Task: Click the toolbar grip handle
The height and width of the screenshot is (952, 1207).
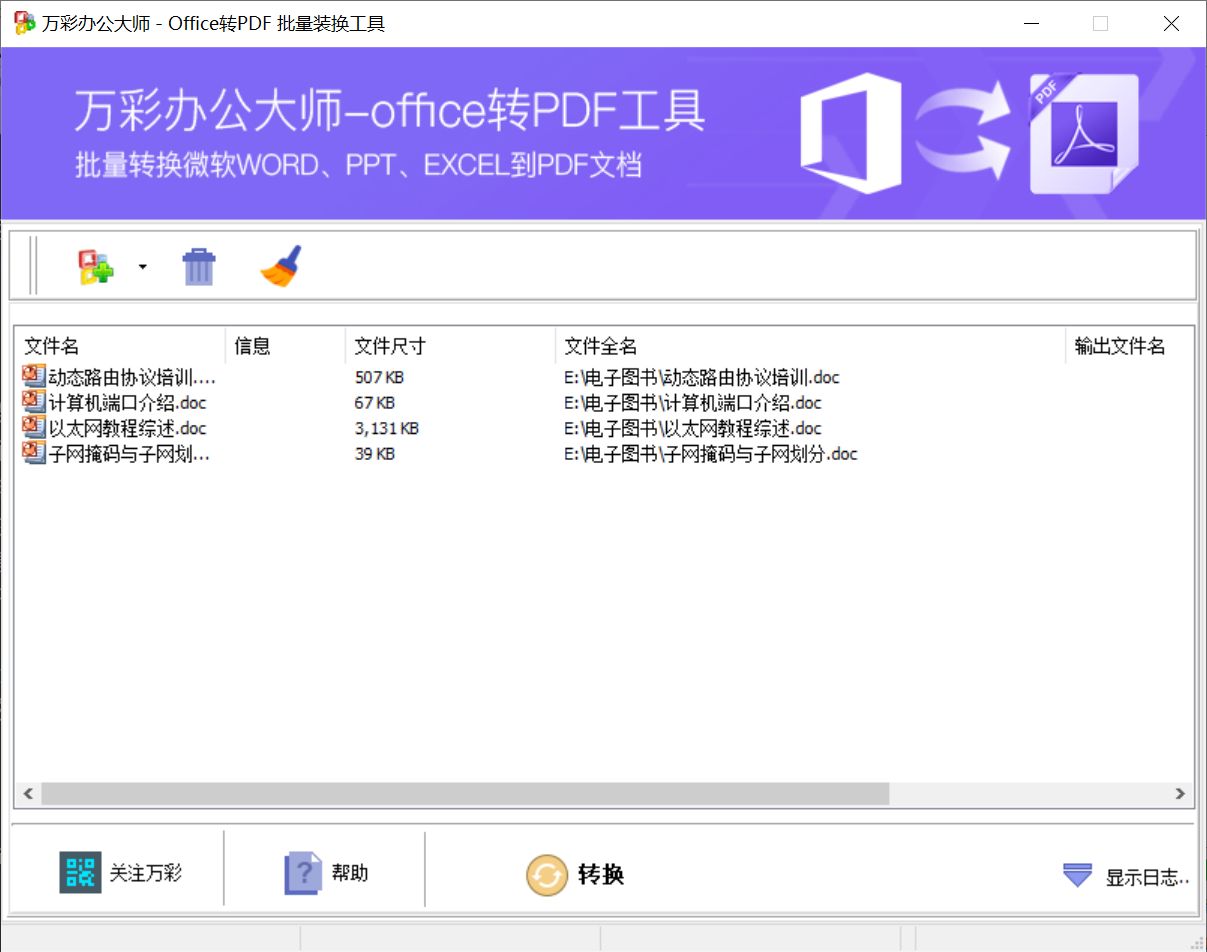Action: [33, 266]
